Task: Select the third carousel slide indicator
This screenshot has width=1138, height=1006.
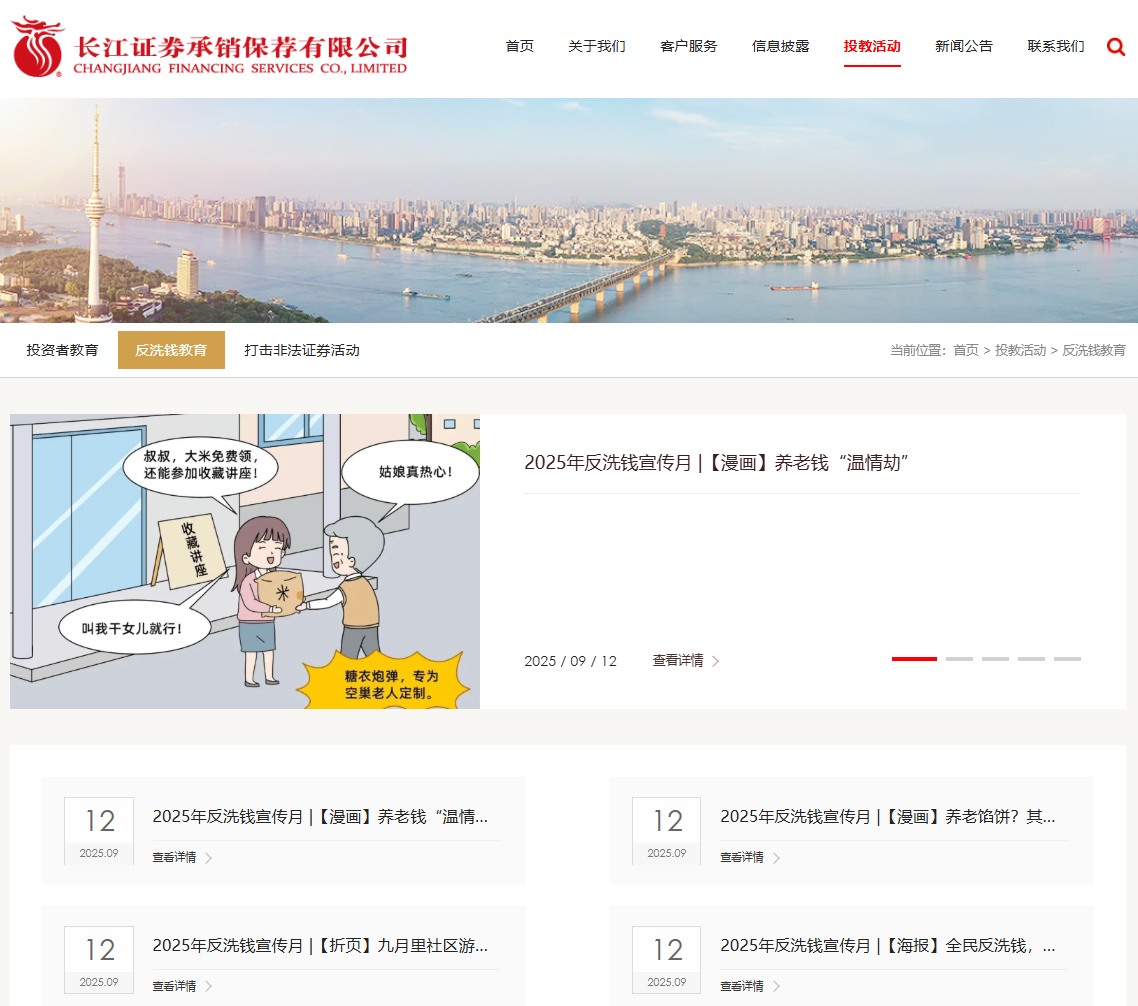Action: [995, 659]
